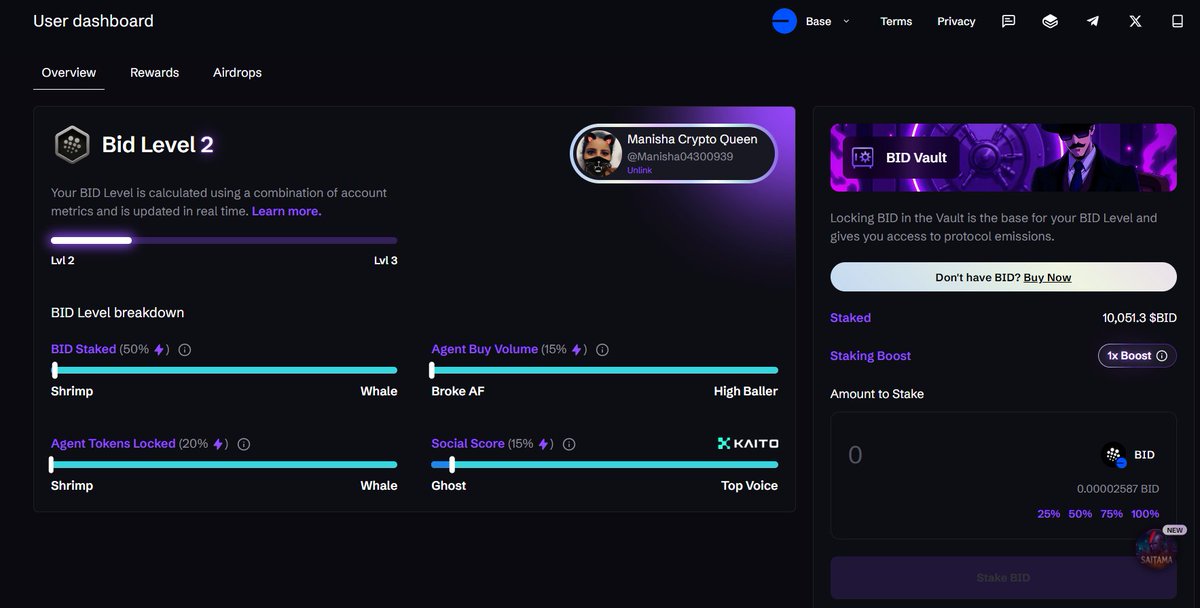Screen dimensions: 1200x608
Task: Select 50% of balance to stake
Action: [1080, 513]
